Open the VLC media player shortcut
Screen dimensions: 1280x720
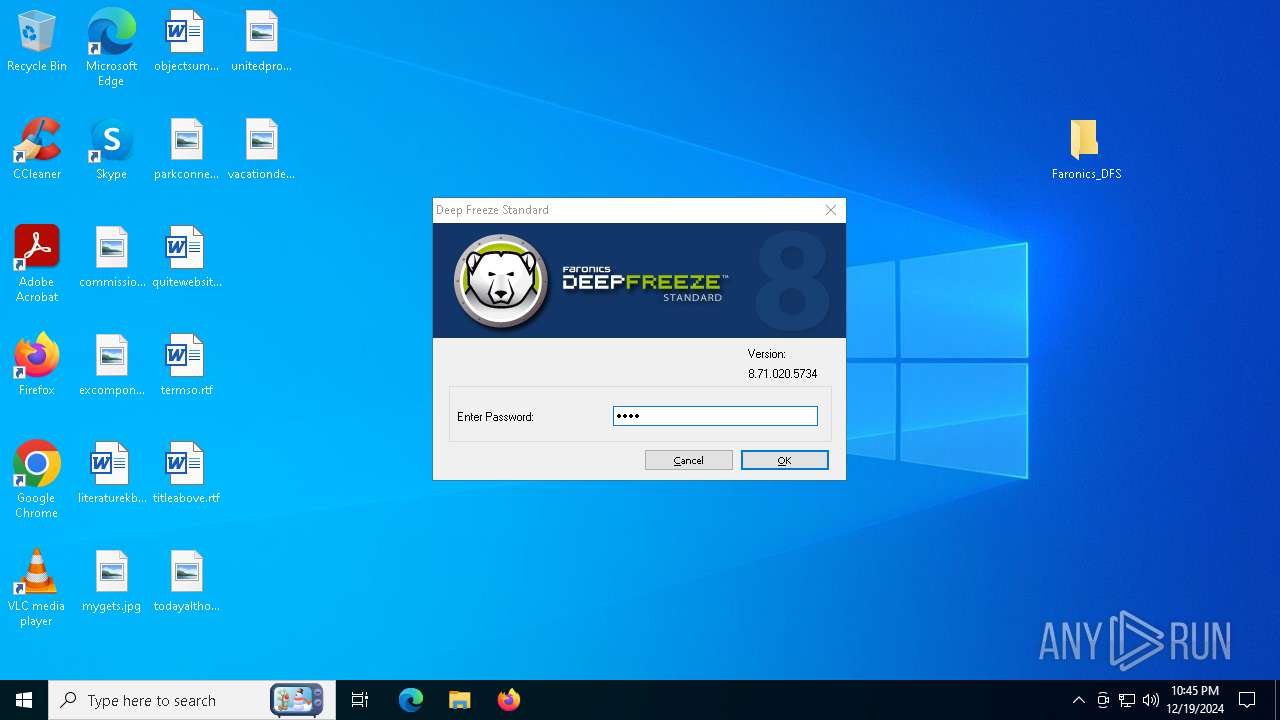37,588
